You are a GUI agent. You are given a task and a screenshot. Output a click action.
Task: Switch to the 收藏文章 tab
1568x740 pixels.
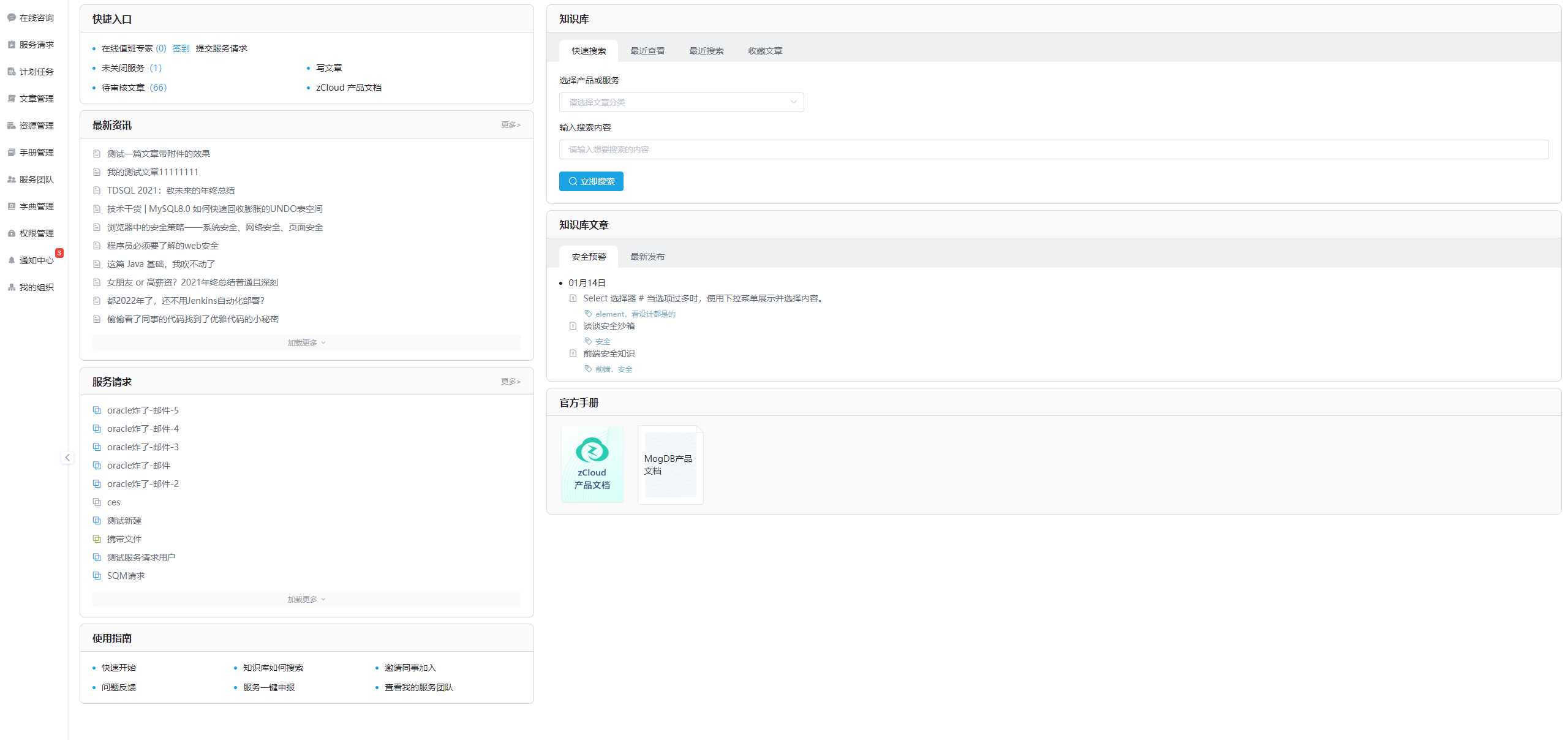(765, 51)
